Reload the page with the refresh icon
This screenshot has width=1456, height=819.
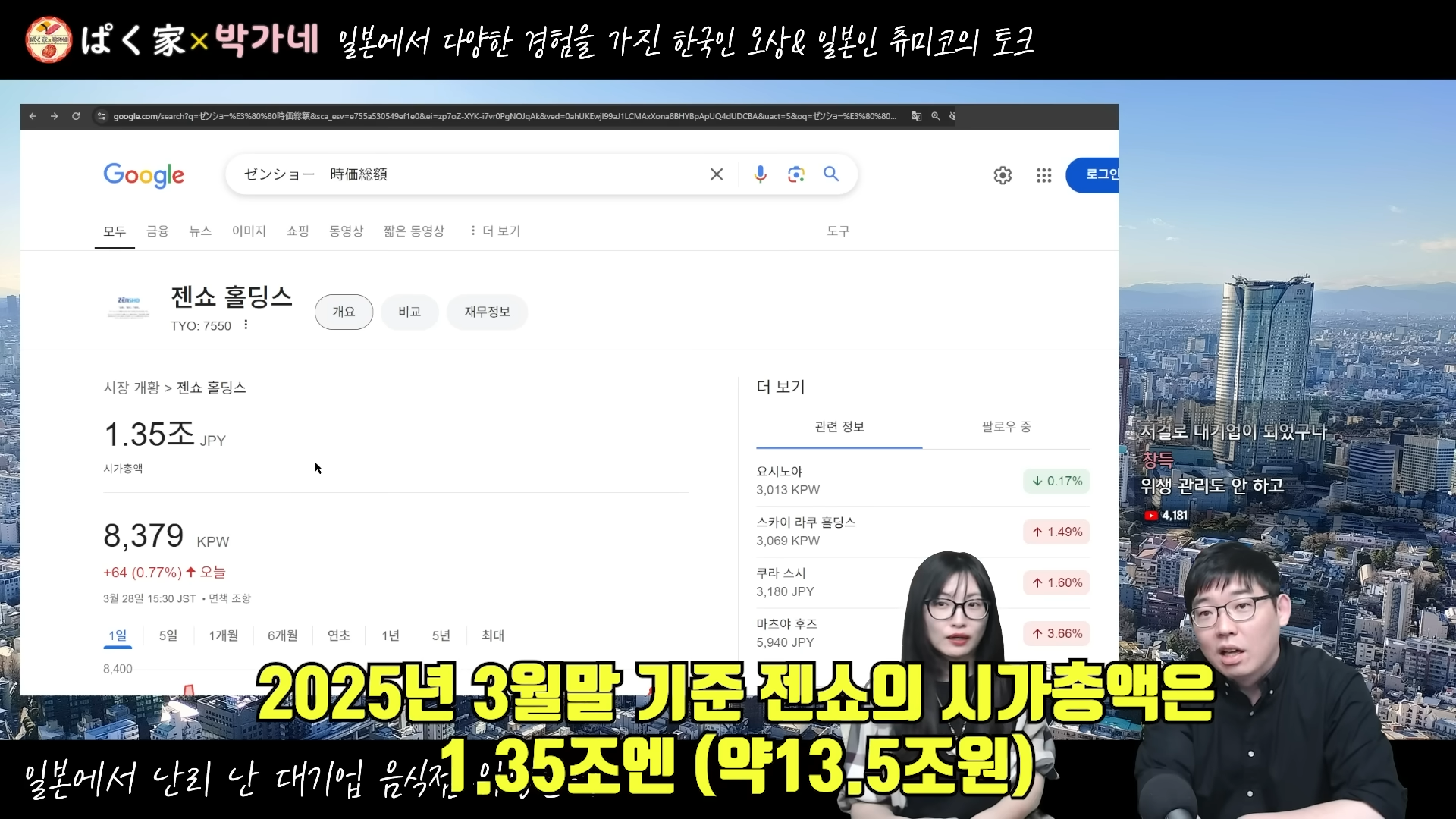click(76, 116)
